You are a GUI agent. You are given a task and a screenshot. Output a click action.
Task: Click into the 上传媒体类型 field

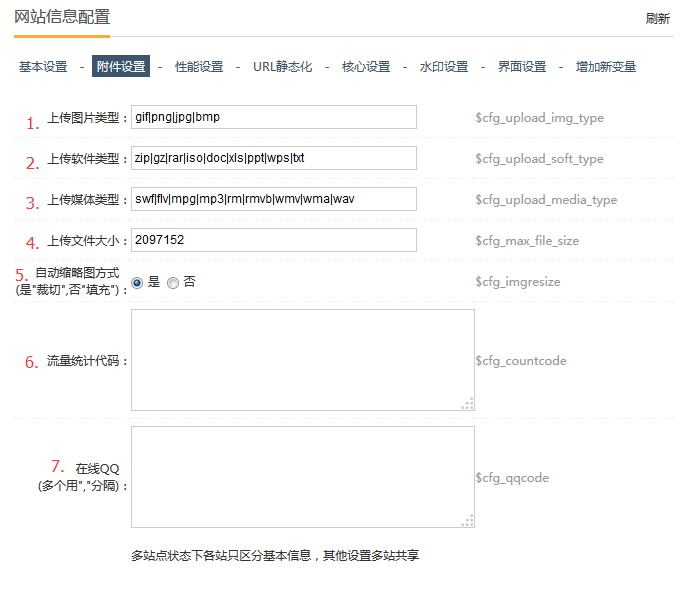[273, 199]
